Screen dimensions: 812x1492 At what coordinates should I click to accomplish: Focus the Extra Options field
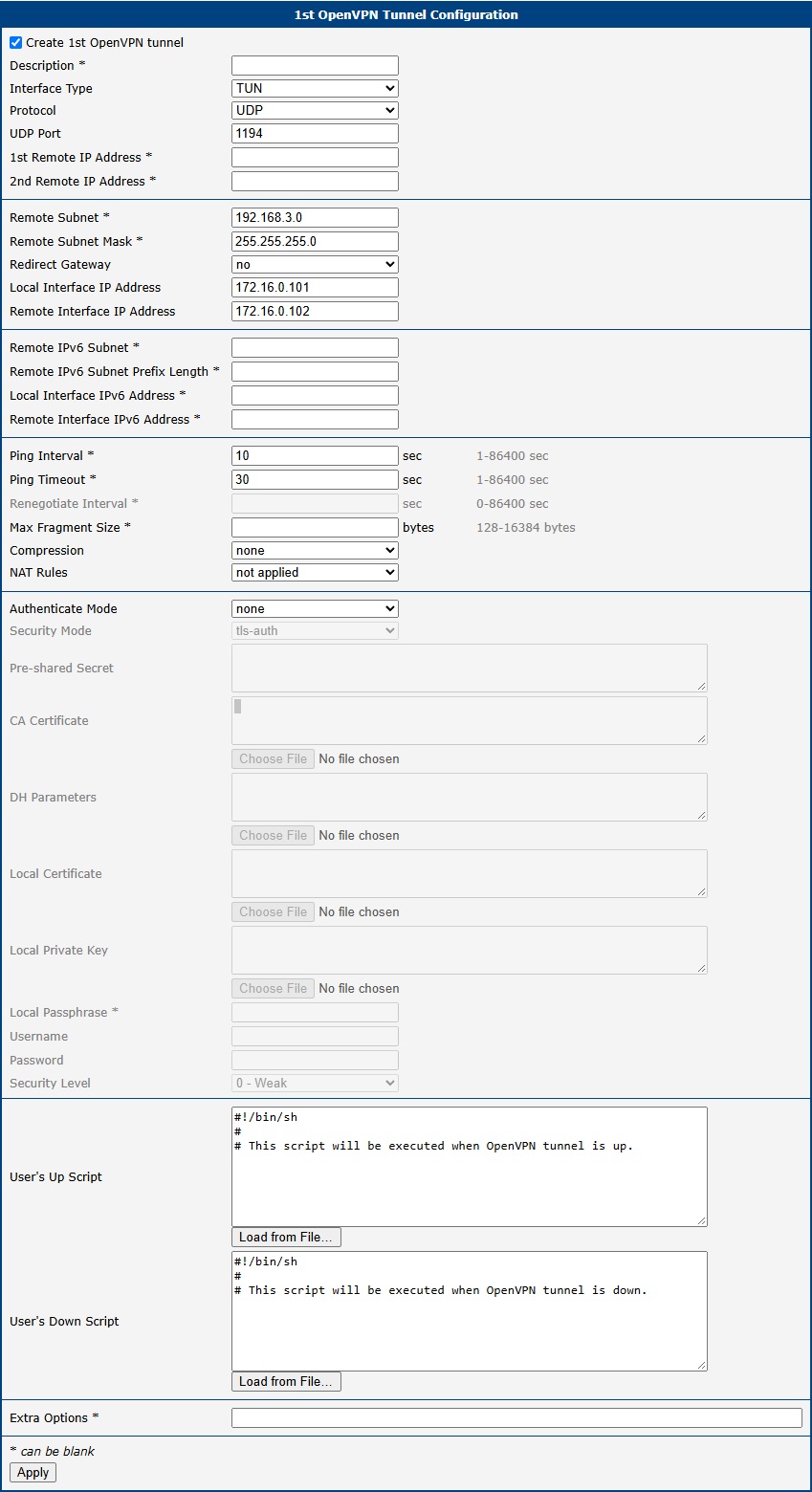point(516,1417)
